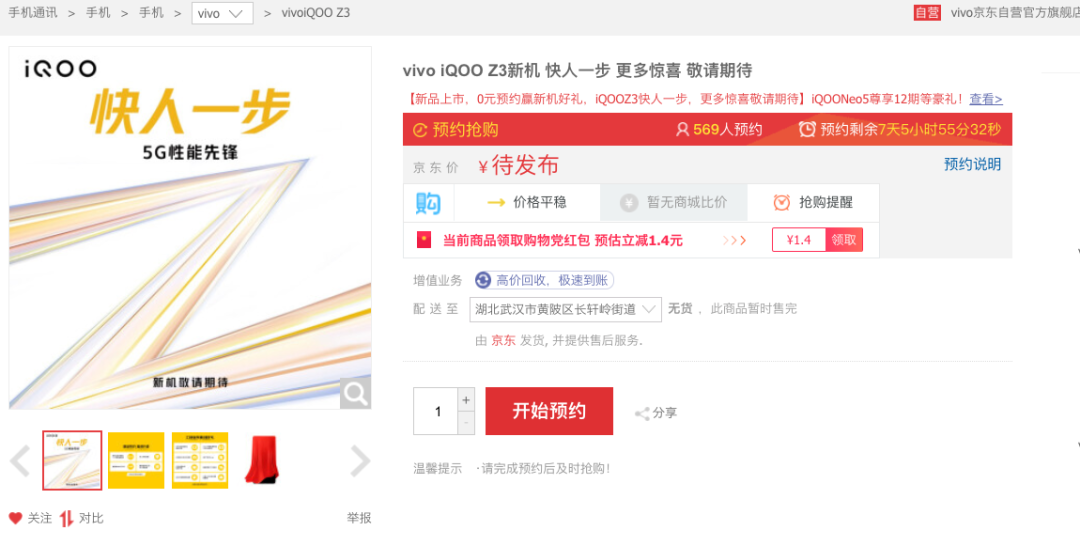Select the 暂无商城比价 tab
1080x546 pixels.
[x=674, y=202]
